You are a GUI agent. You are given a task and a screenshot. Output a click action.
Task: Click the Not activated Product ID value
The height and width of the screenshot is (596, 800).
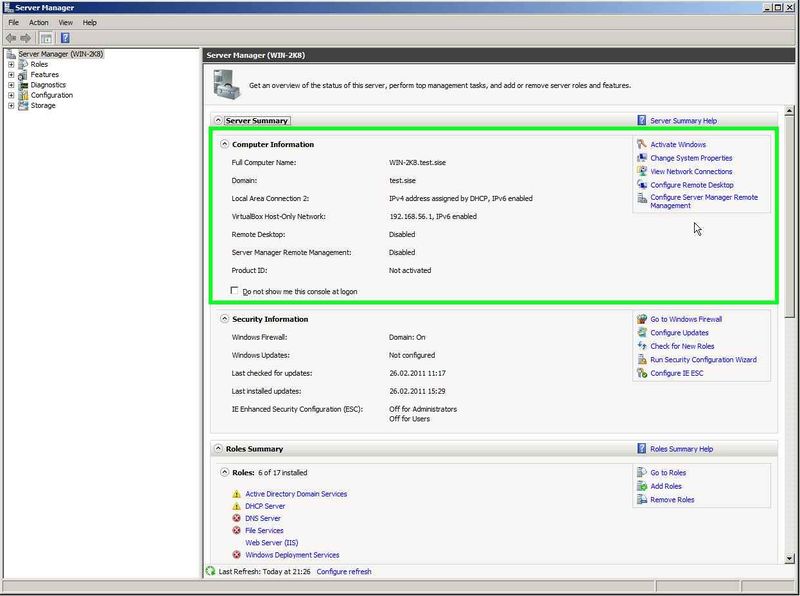tap(410, 270)
